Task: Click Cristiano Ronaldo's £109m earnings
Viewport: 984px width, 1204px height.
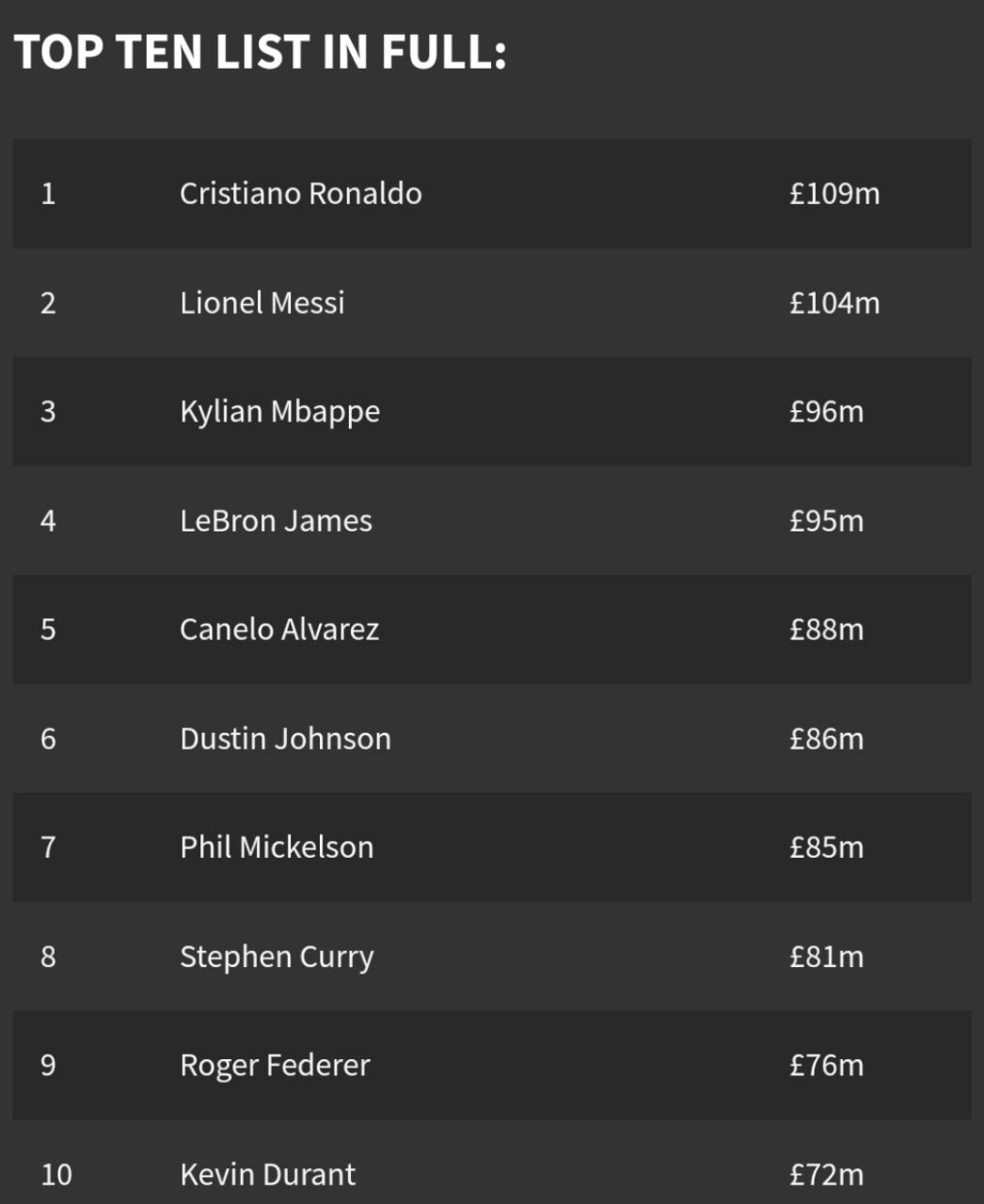Action: coord(834,194)
